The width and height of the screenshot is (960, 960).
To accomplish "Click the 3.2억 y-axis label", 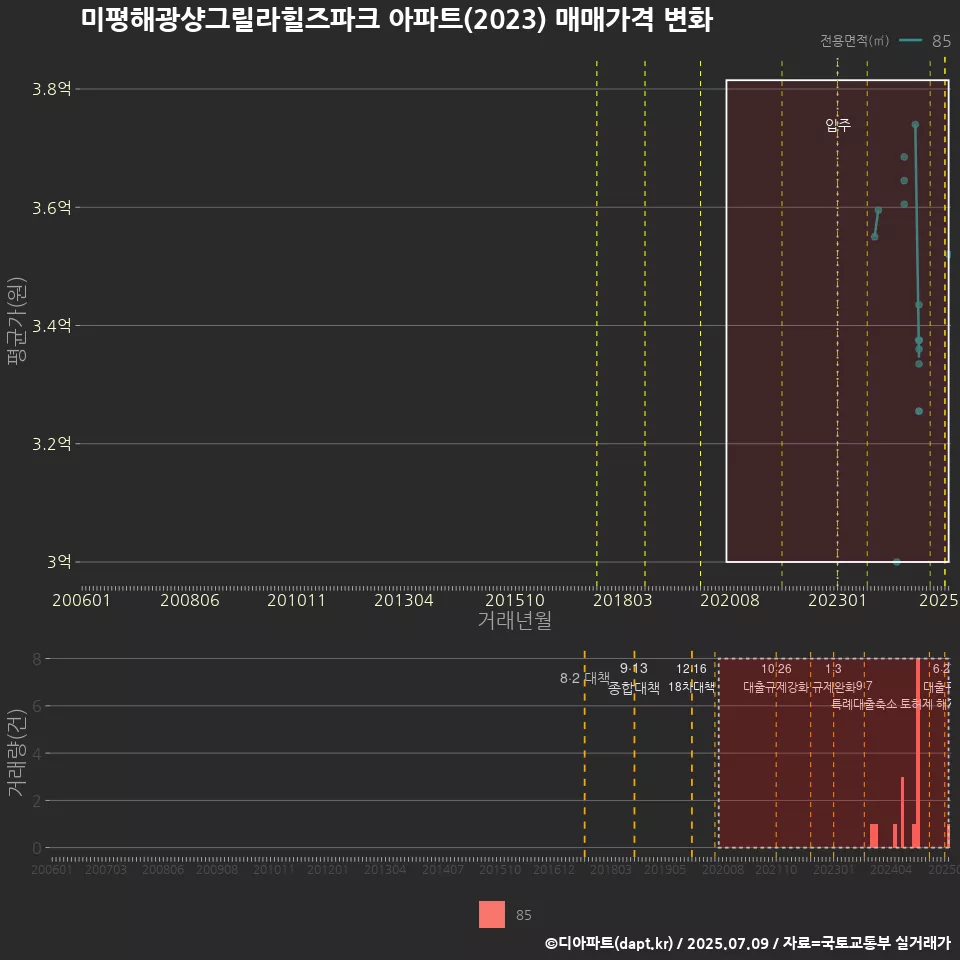I will point(51,444).
